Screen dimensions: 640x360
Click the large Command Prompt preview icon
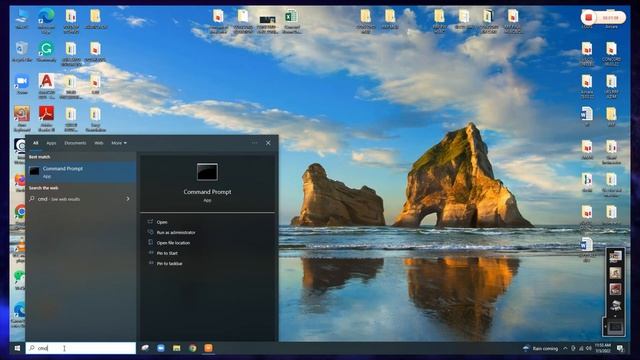[x=207, y=172]
